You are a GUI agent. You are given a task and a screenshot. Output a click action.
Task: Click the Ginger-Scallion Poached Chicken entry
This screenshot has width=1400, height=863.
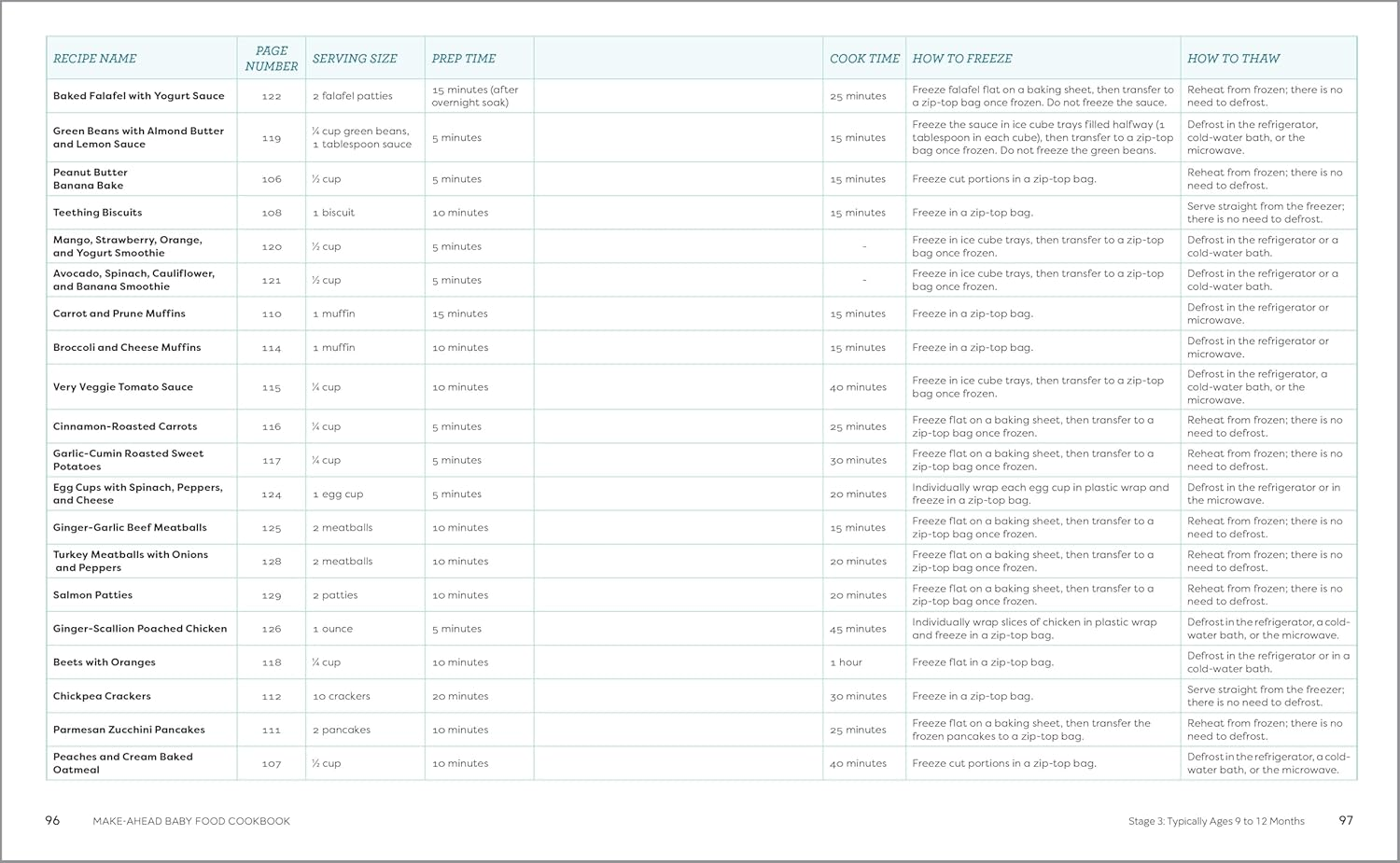pos(139,628)
